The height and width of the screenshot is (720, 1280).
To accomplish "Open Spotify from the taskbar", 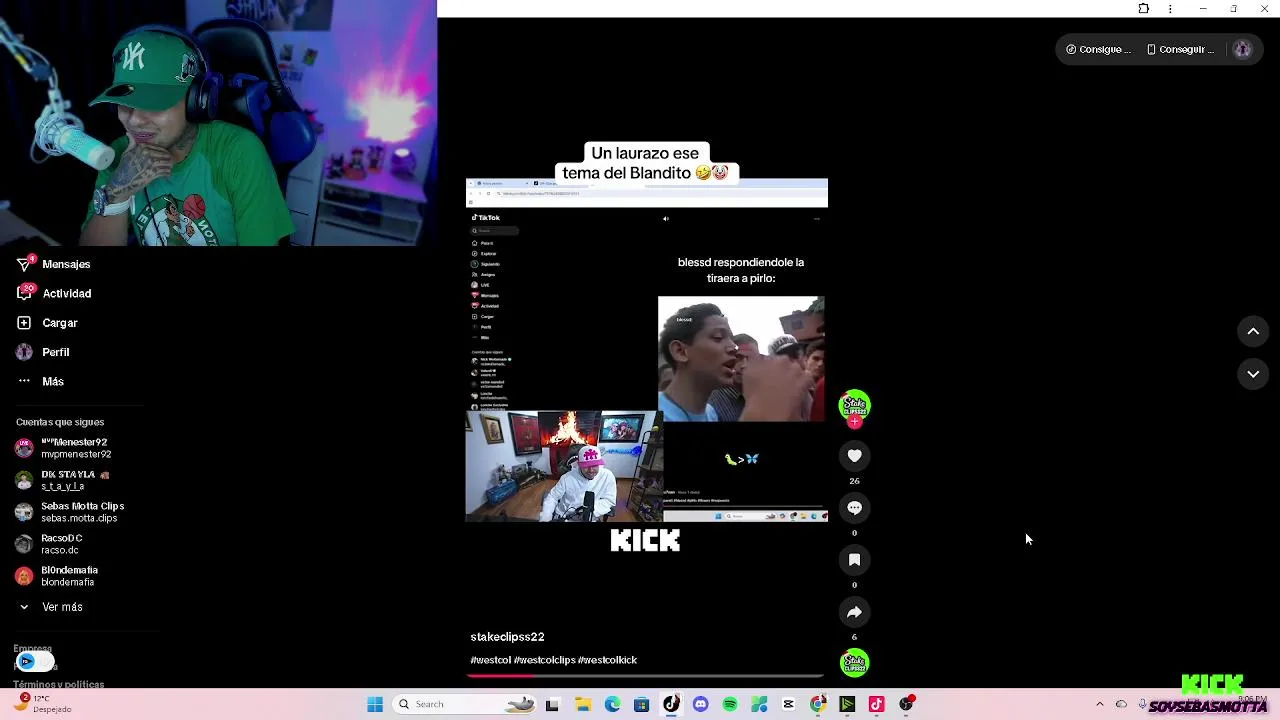I will 730,705.
